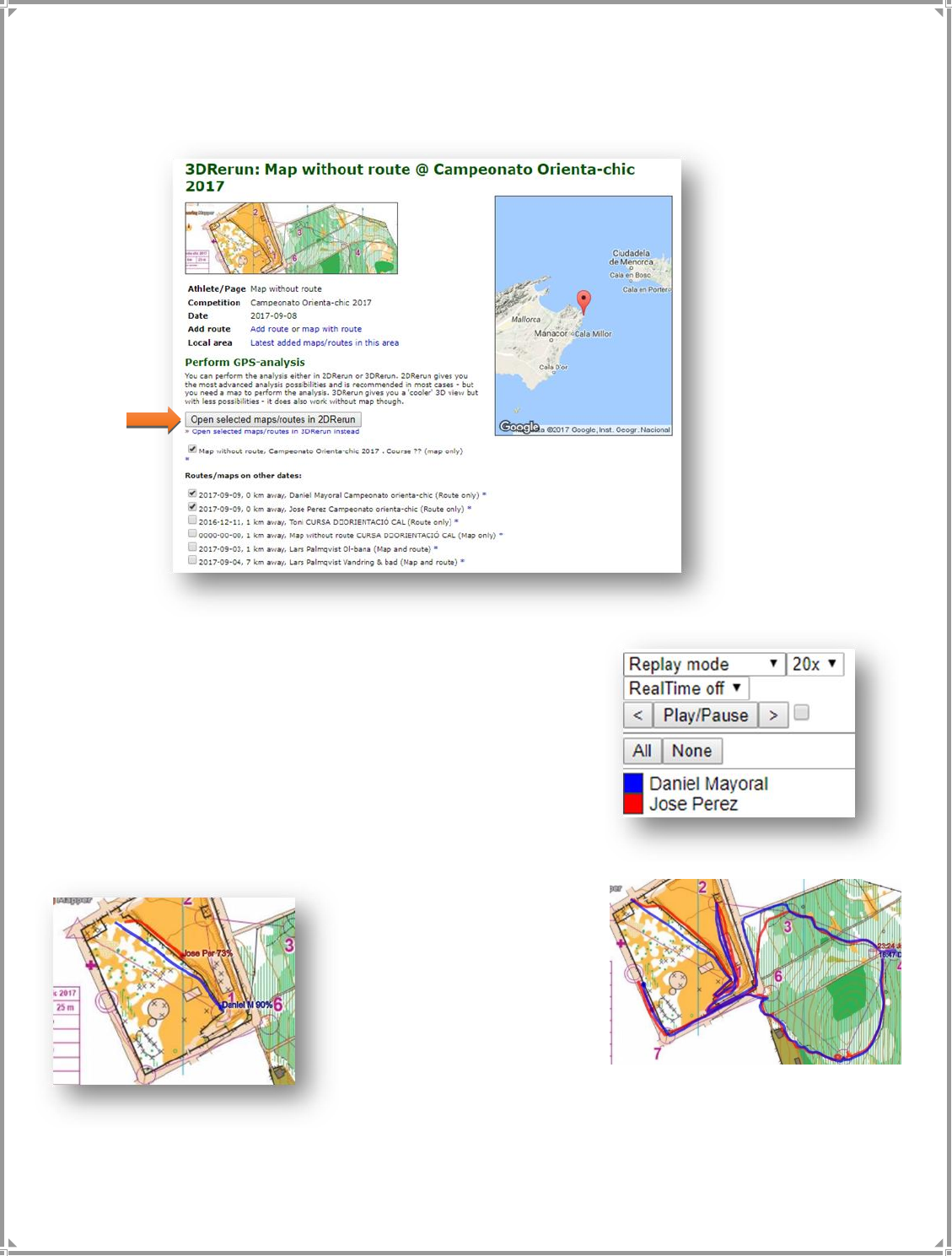The image size is (952, 1256).
Task: Click the 3DRerun page title heading
Action: tap(410, 177)
